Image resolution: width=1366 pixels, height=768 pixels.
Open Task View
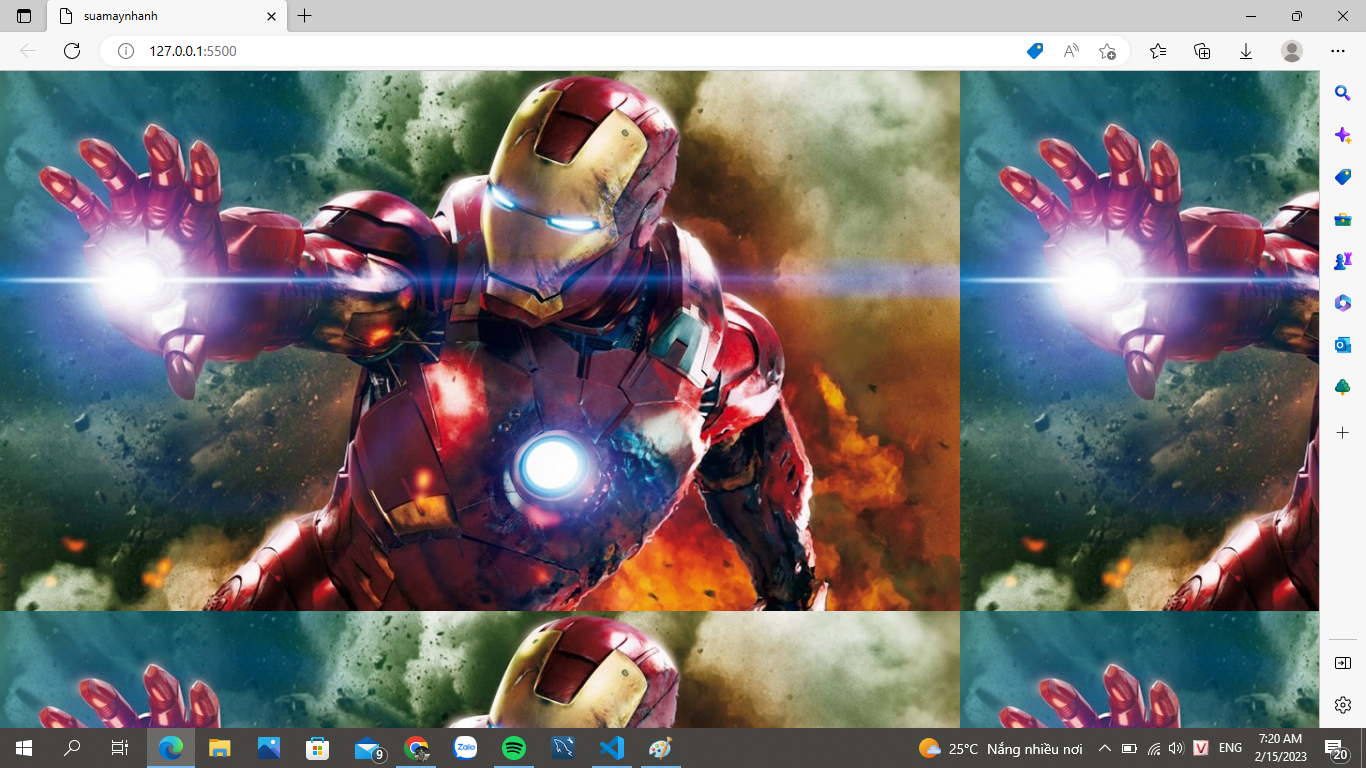tap(119, 748)
